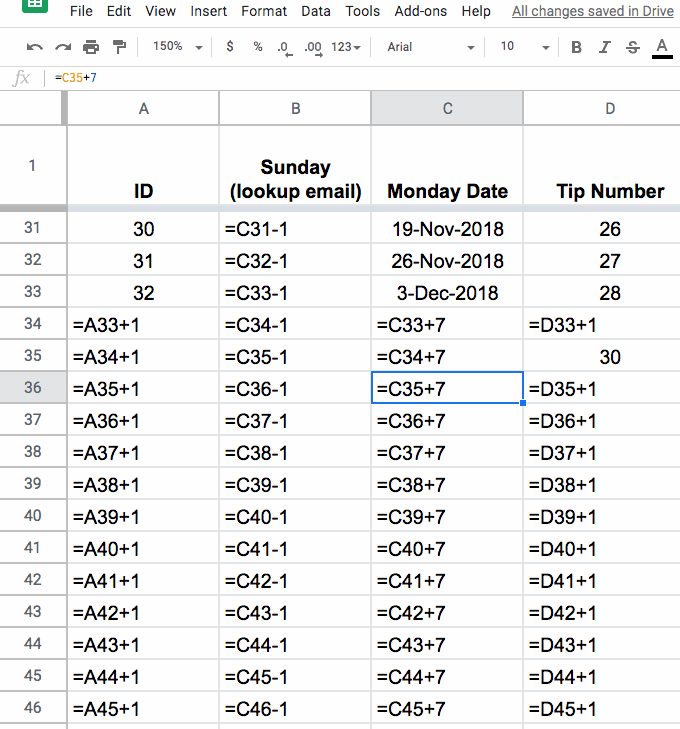Select row 36 header
680x729 pixels.
pos(33,387)
